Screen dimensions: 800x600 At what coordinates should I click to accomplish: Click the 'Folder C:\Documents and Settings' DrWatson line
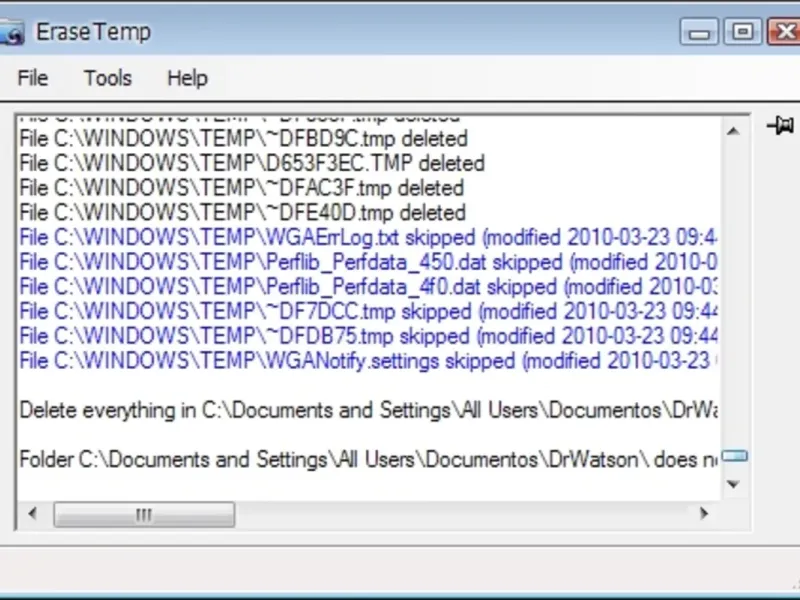click(x=368, y=460)
